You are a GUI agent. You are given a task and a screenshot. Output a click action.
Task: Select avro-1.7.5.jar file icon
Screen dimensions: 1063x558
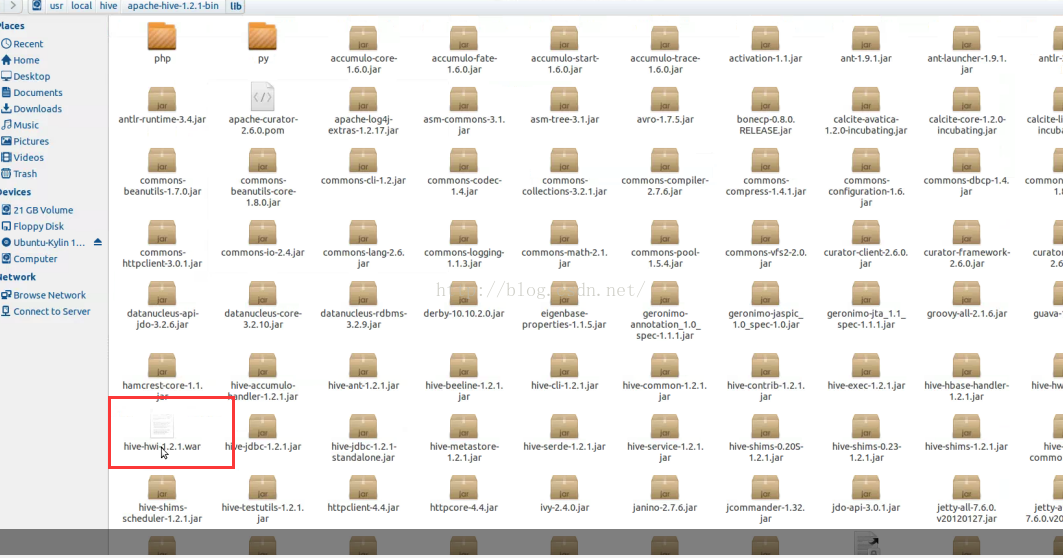click(665, 99)
